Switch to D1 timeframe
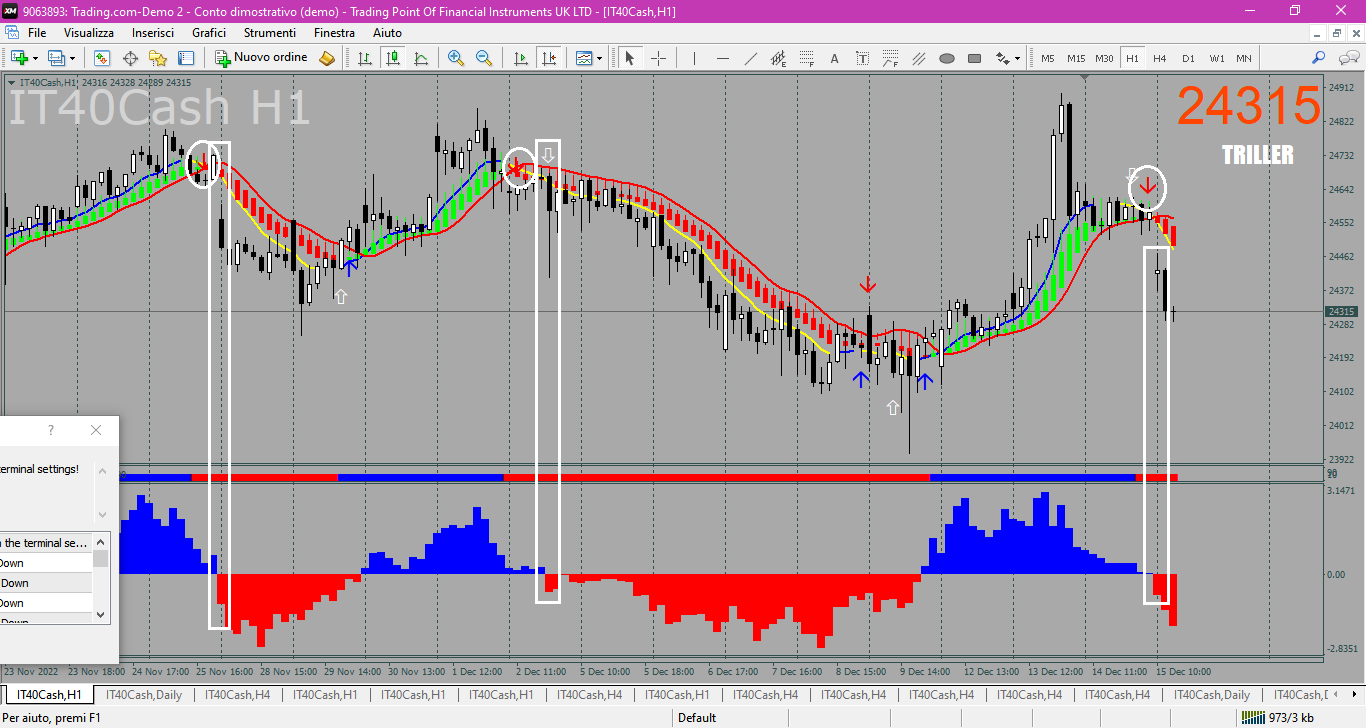Image resolution: width=1366 pixels, height=728 pixels. (x=1188, y=58)
